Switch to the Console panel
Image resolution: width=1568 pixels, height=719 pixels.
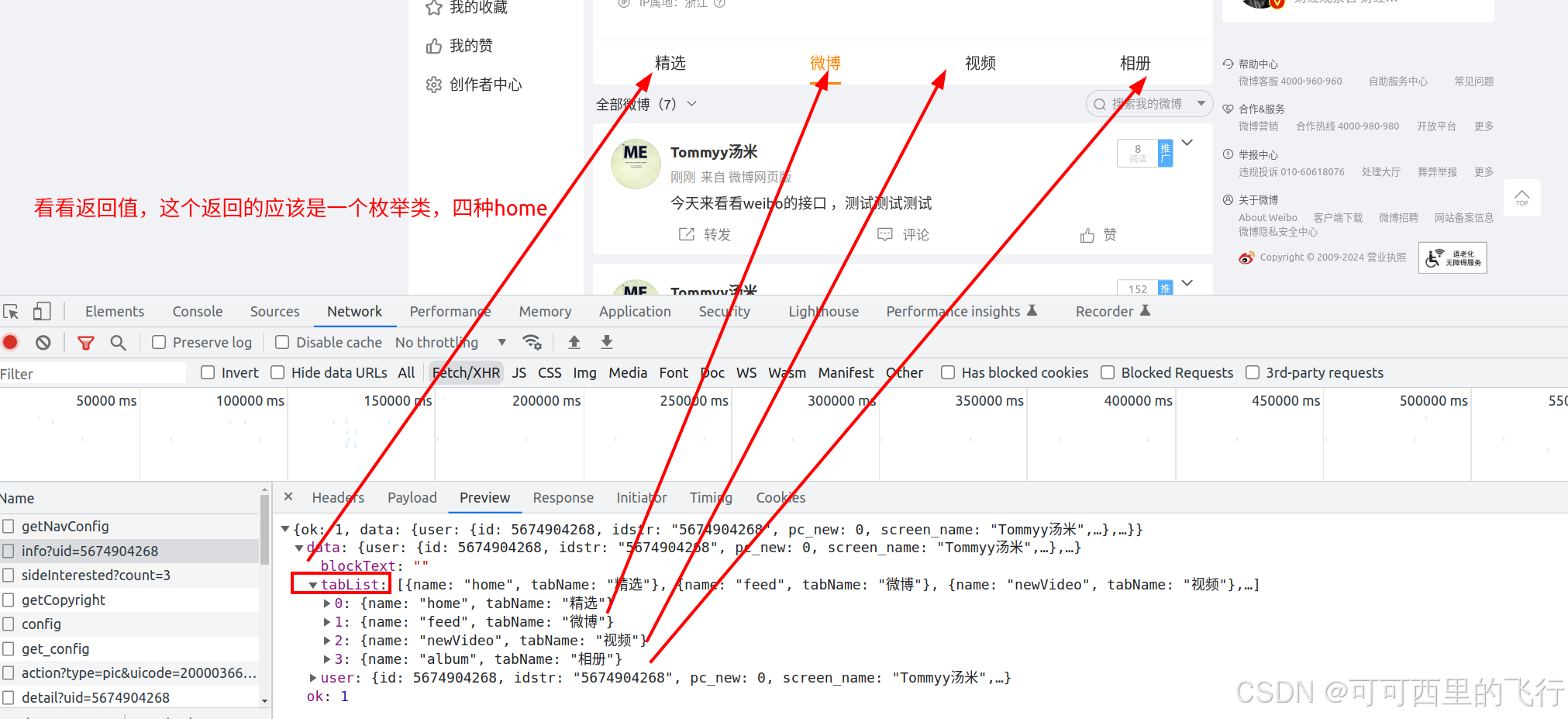click(198, 311)
